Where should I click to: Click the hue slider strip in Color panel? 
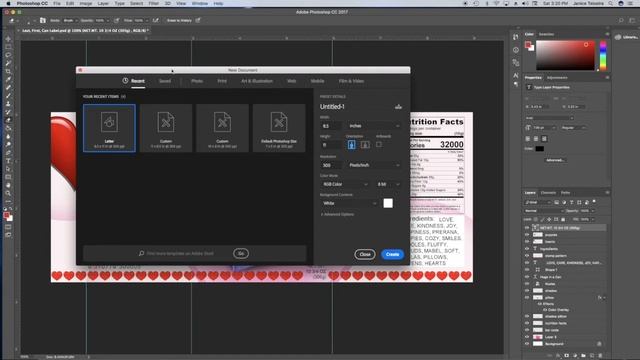coord(603,56)
